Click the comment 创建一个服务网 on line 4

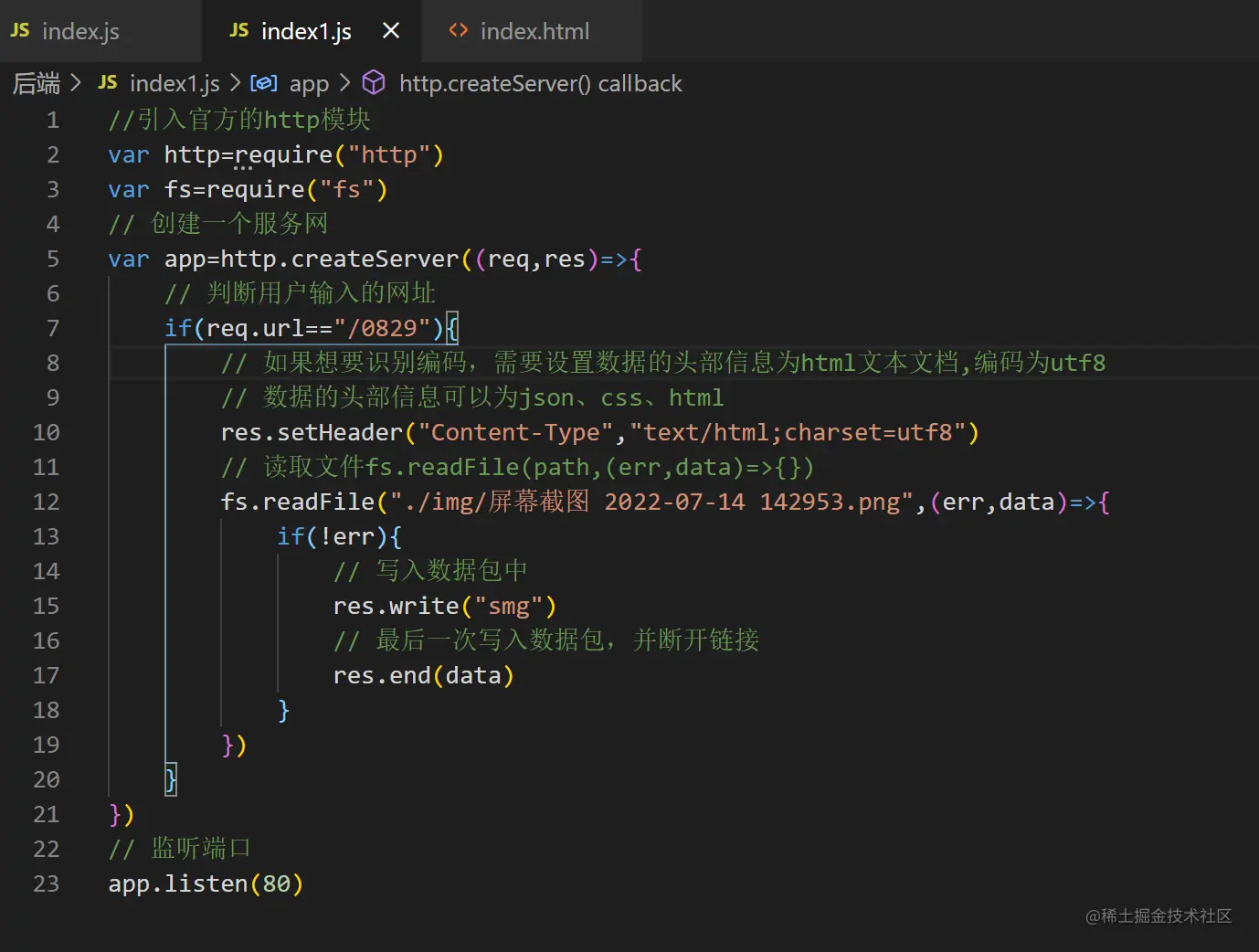tap(218, 224)
